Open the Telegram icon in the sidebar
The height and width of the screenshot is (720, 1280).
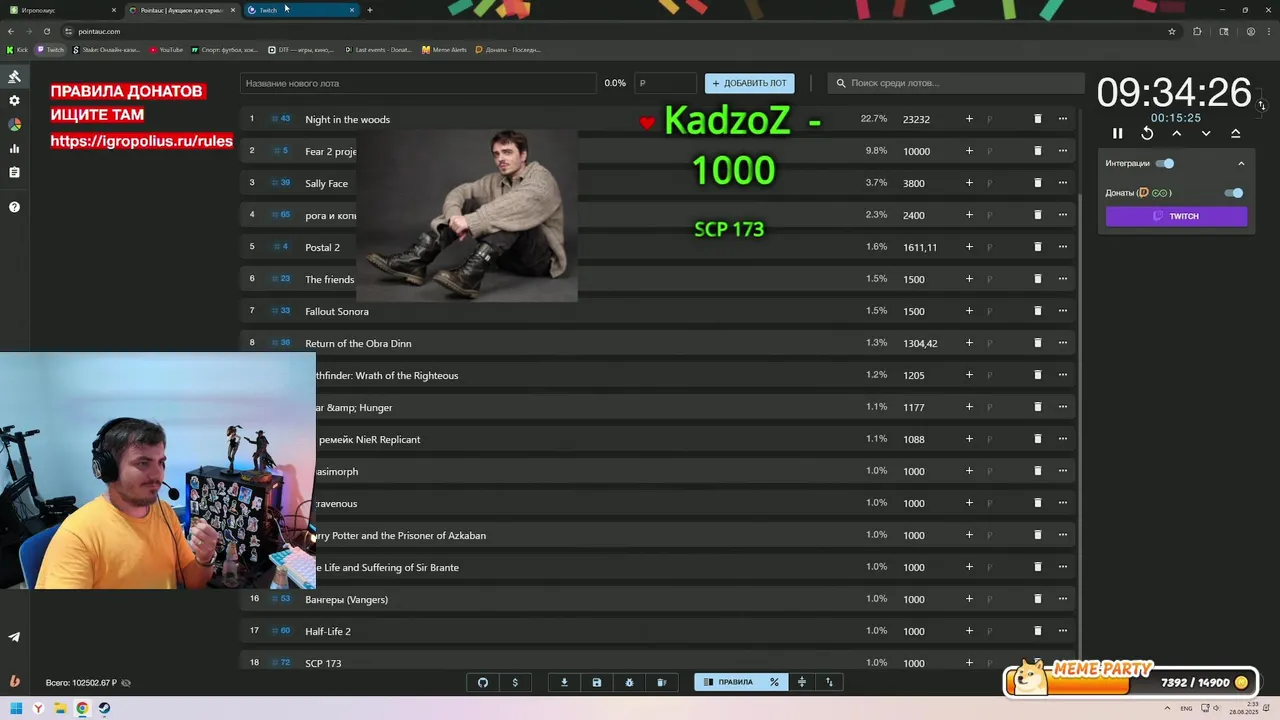(14, 637)
